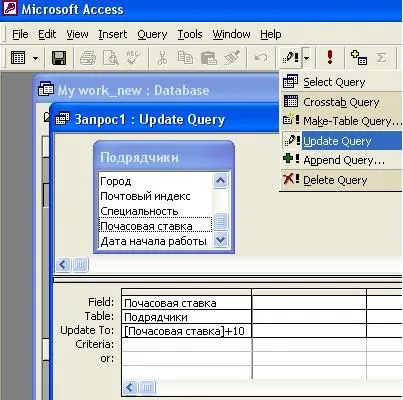The width and height of the screenshot is (403, 400).
Task: Click the Save floppy disk icon
Action: pyautogui.click(x=59, y=58)
